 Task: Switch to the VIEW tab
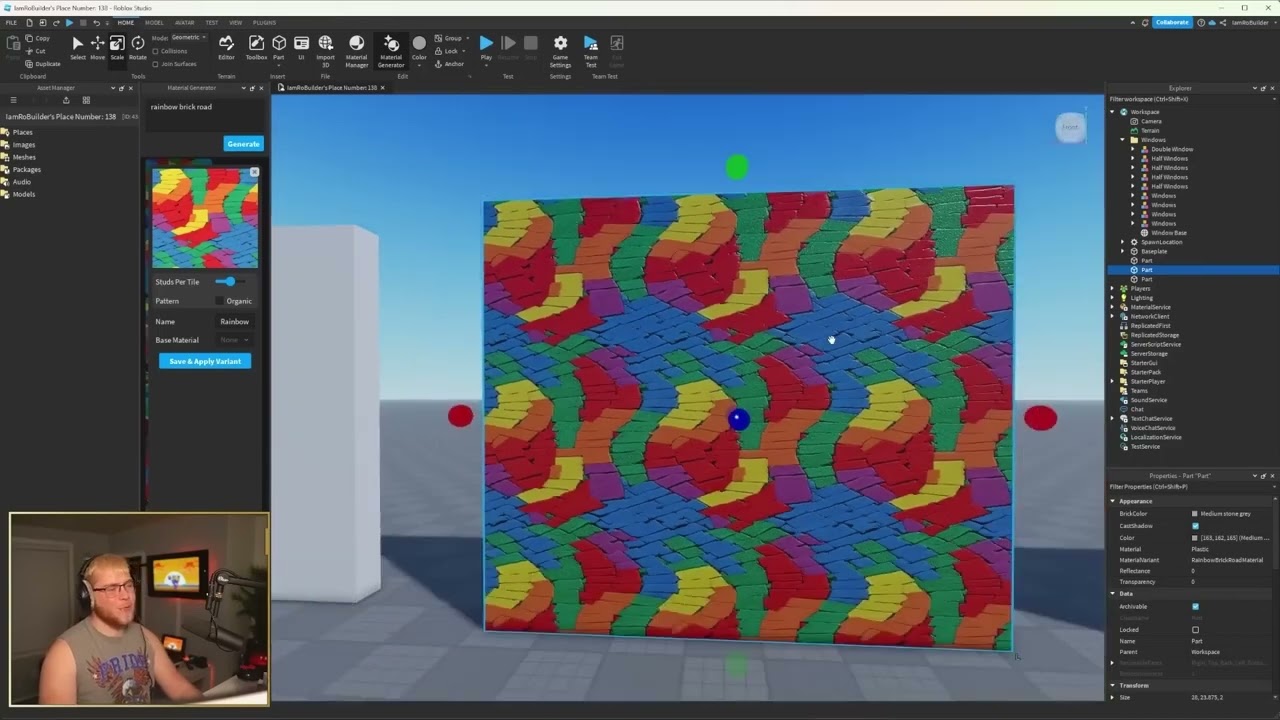236,22
